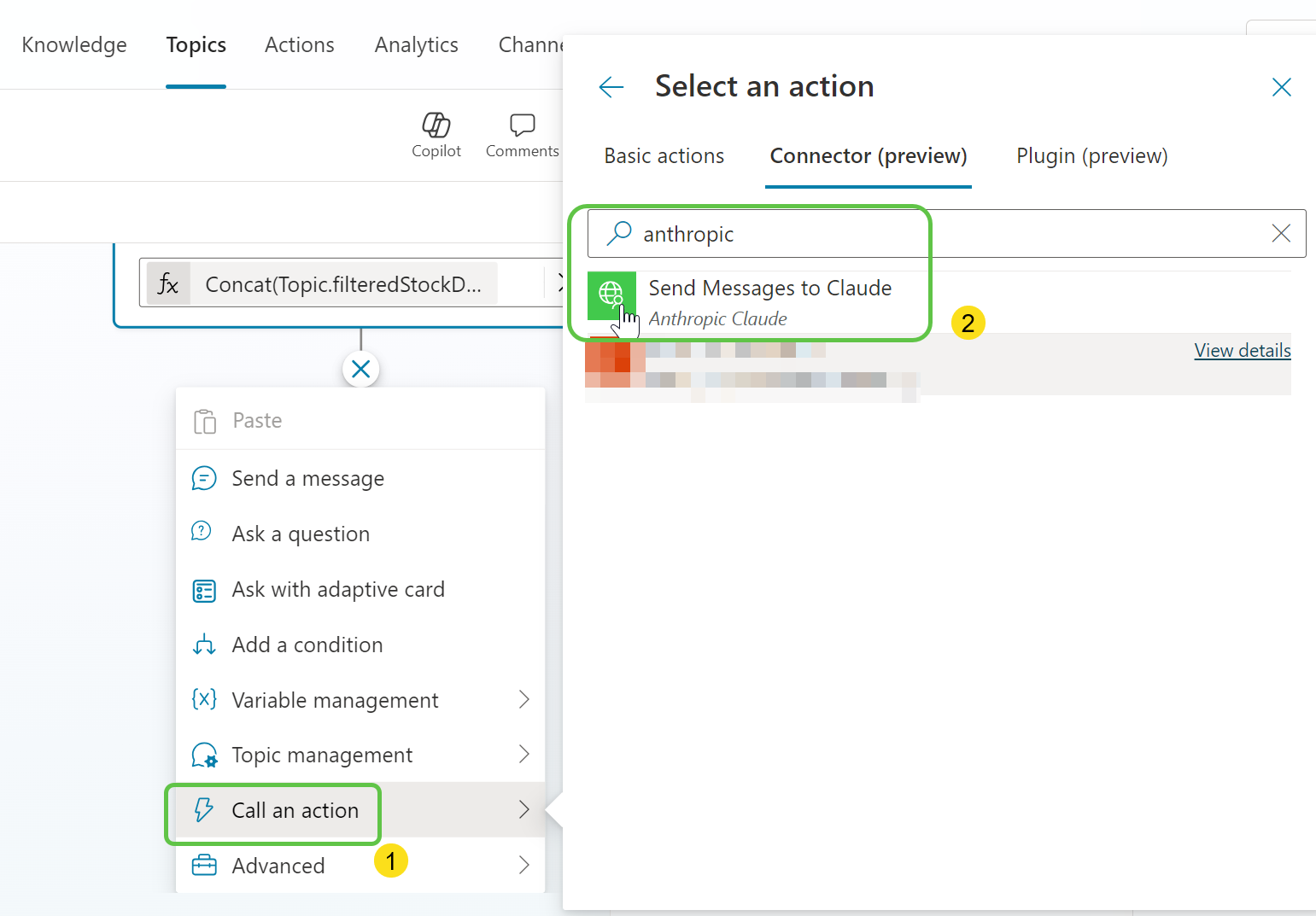
Task: Click the Advanced toolbox icon
Action: point(204,866)
